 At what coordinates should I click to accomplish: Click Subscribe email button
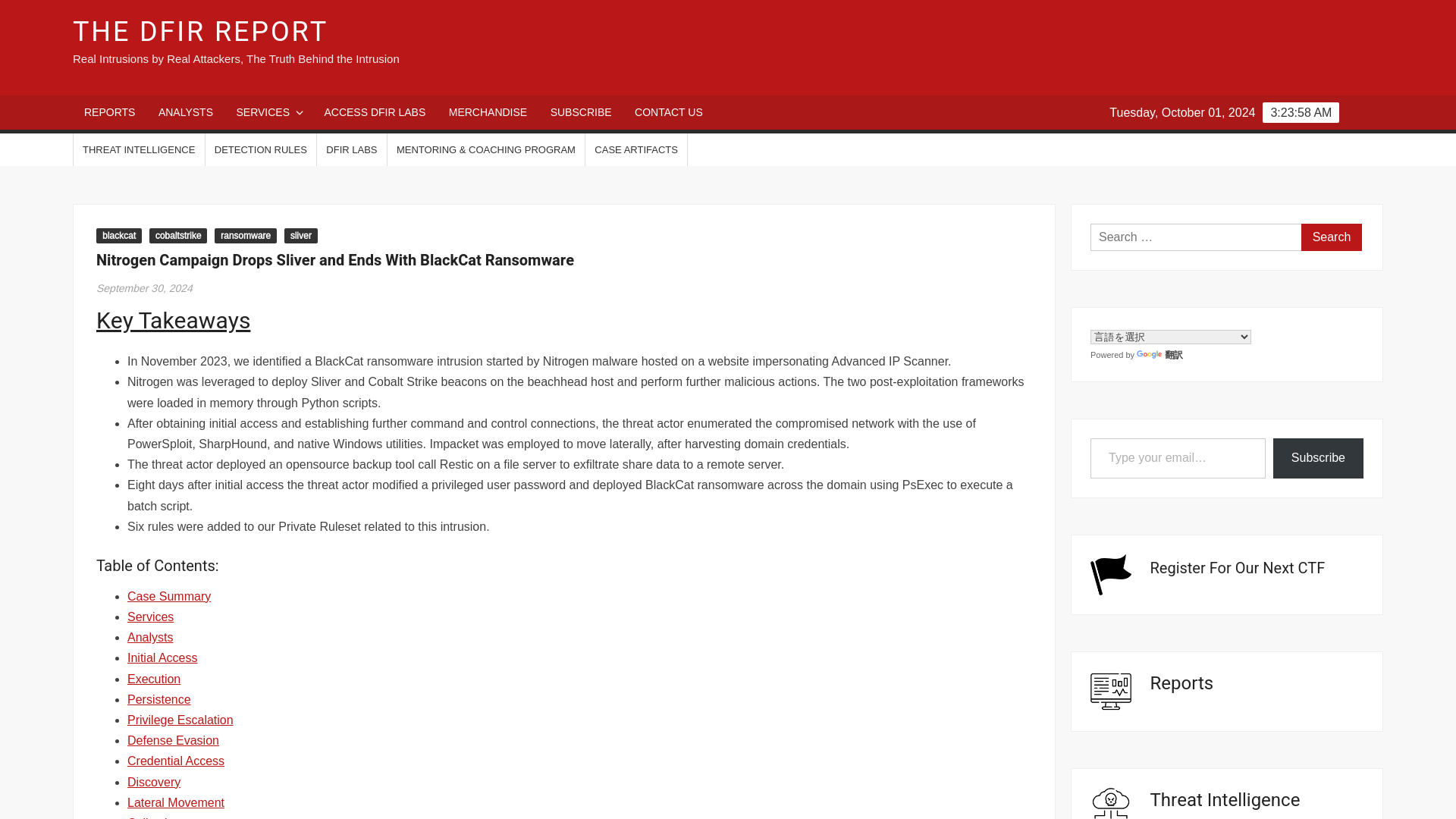click(x=1318, y=458)
